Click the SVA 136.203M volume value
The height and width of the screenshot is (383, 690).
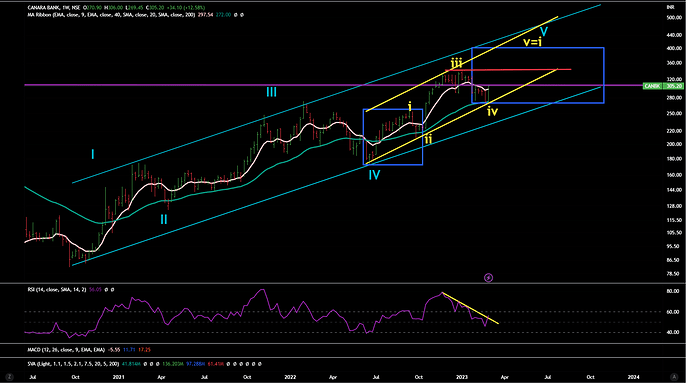click(x=173, y=364)
